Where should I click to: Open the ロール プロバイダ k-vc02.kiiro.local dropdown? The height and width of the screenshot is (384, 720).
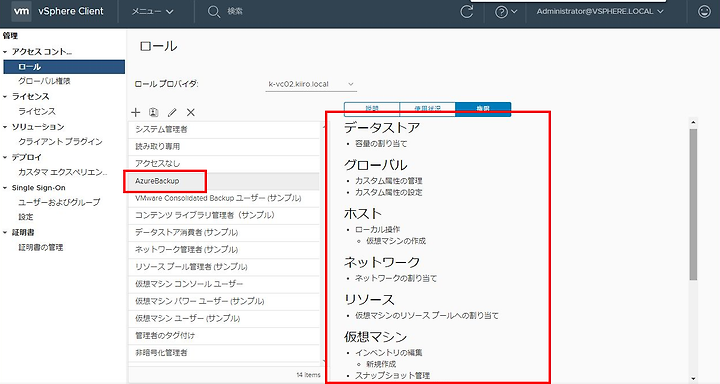tap(311, 84)
